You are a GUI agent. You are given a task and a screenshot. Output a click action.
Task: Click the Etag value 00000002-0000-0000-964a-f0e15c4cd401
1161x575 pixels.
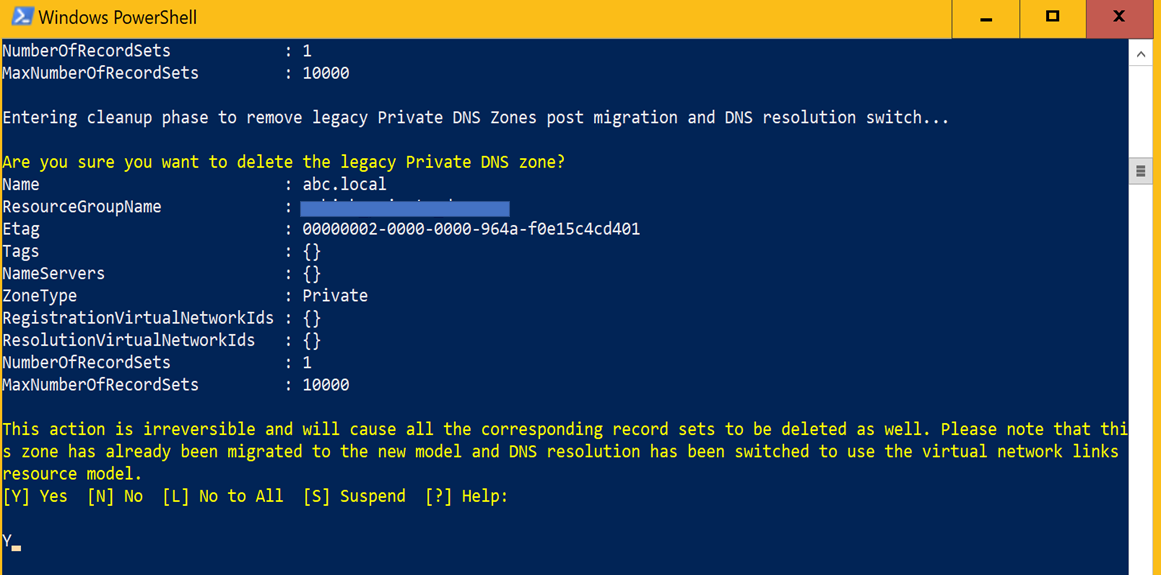(472, 229)
